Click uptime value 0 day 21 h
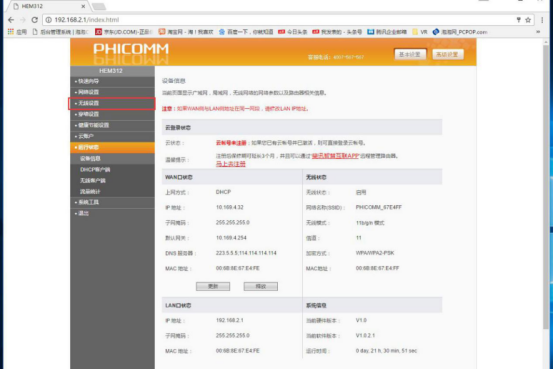Viewport: 554px width, 369px height. [x=386, y=351]
